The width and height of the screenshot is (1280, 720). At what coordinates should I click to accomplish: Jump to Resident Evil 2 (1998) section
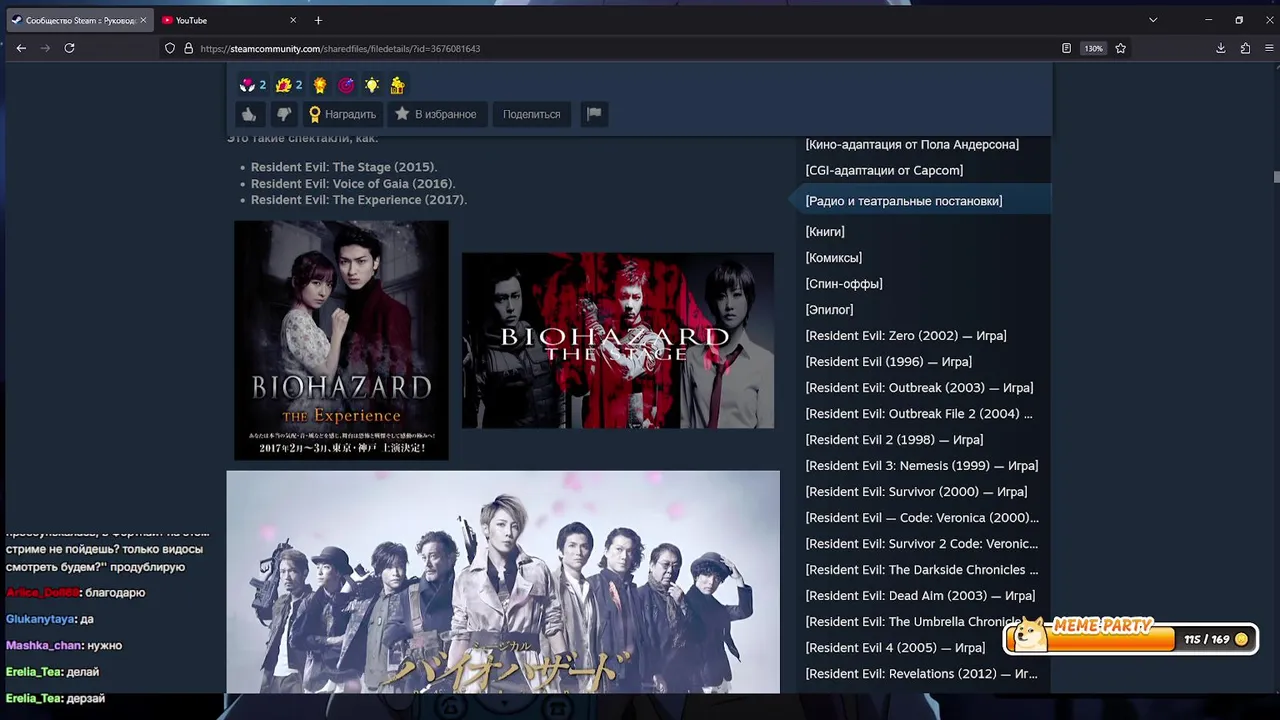tap(895, 439)
